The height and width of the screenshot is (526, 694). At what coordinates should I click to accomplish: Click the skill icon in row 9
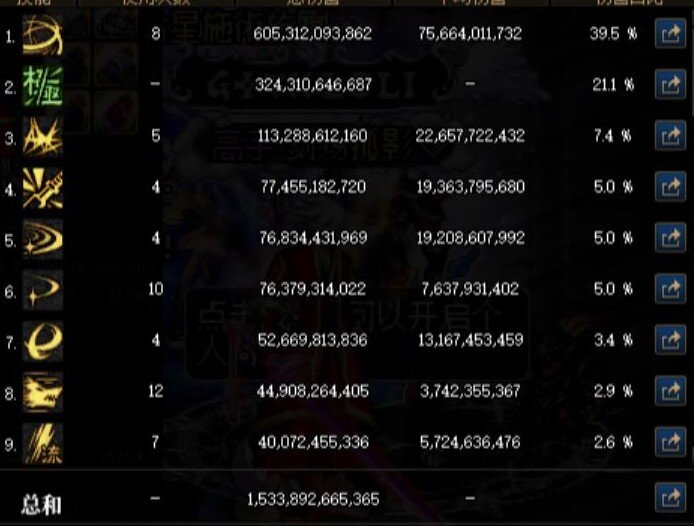click(x=42, y=442)
